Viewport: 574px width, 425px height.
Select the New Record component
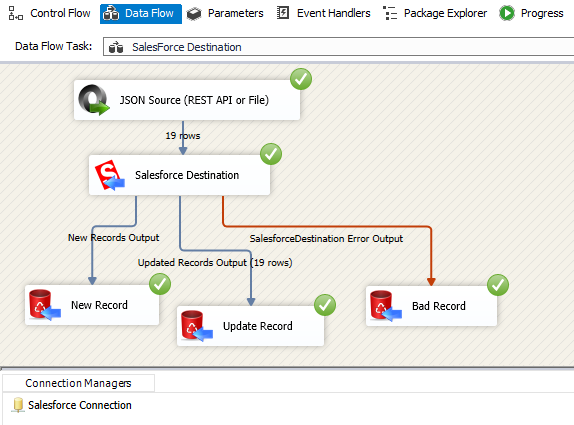(x=92, y=305)
